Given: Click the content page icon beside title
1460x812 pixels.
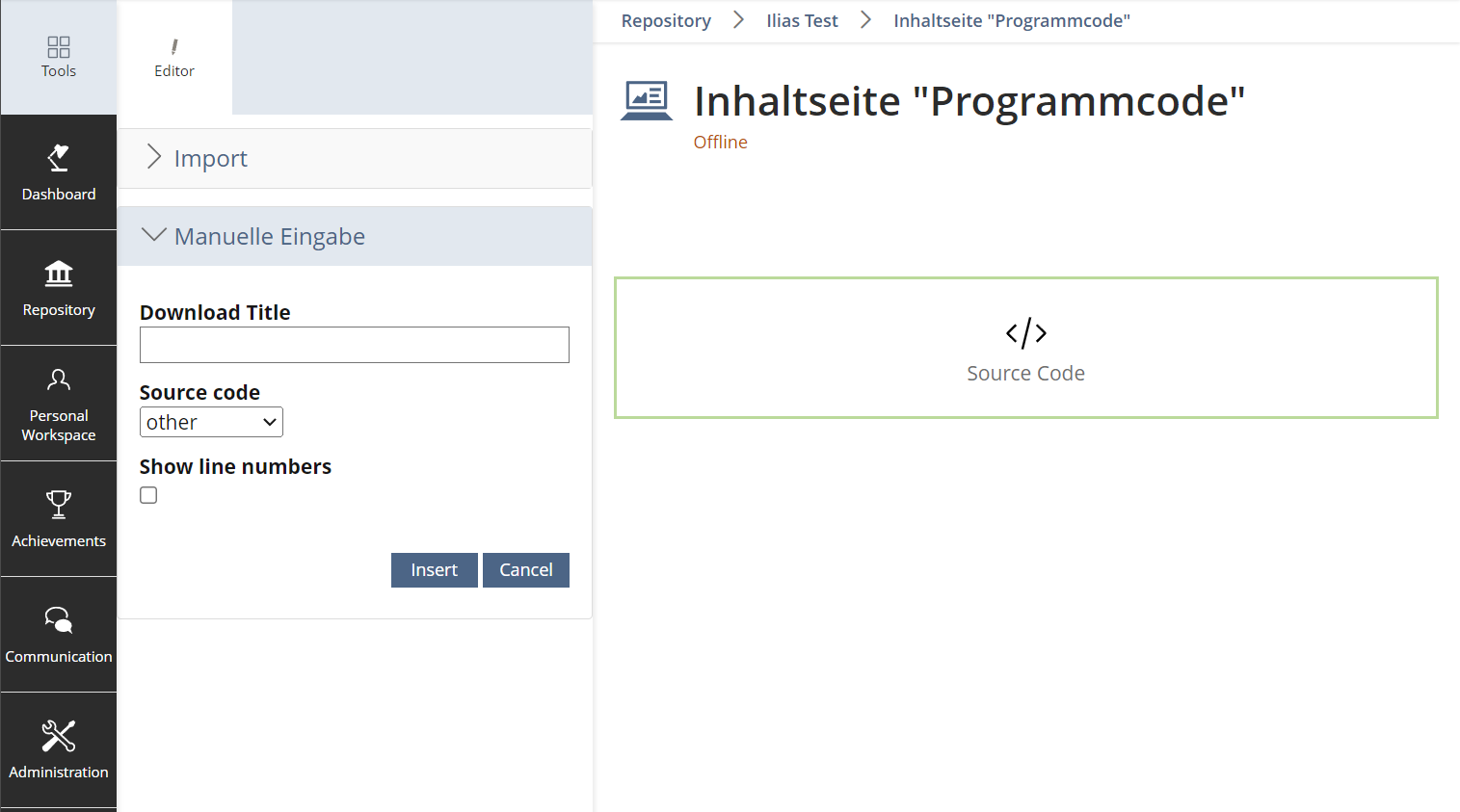Looking at the screenshot, I should point(647,100).
